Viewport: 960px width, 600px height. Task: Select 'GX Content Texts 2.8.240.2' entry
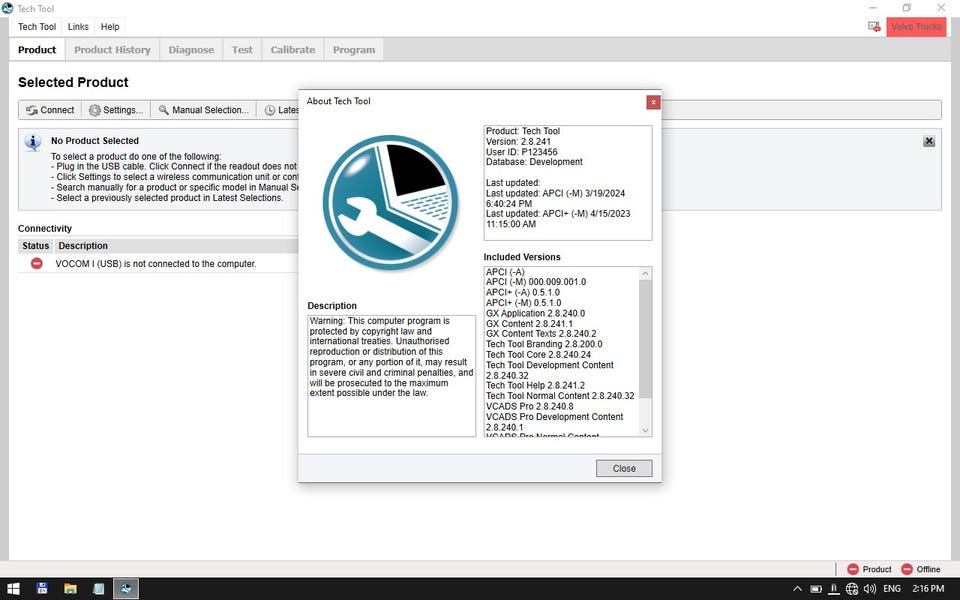click(x=541, y=334)
